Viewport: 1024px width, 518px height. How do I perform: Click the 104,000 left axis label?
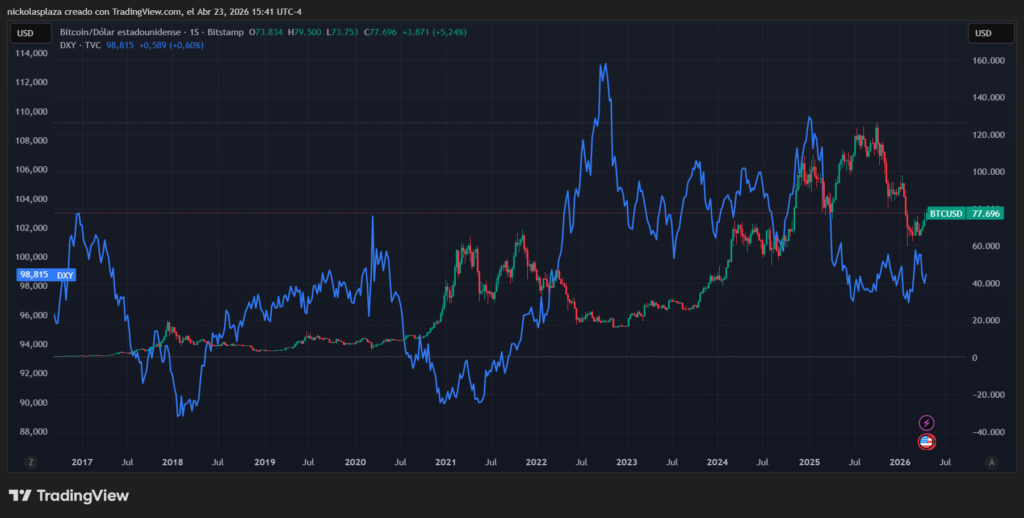pos(32,199)
